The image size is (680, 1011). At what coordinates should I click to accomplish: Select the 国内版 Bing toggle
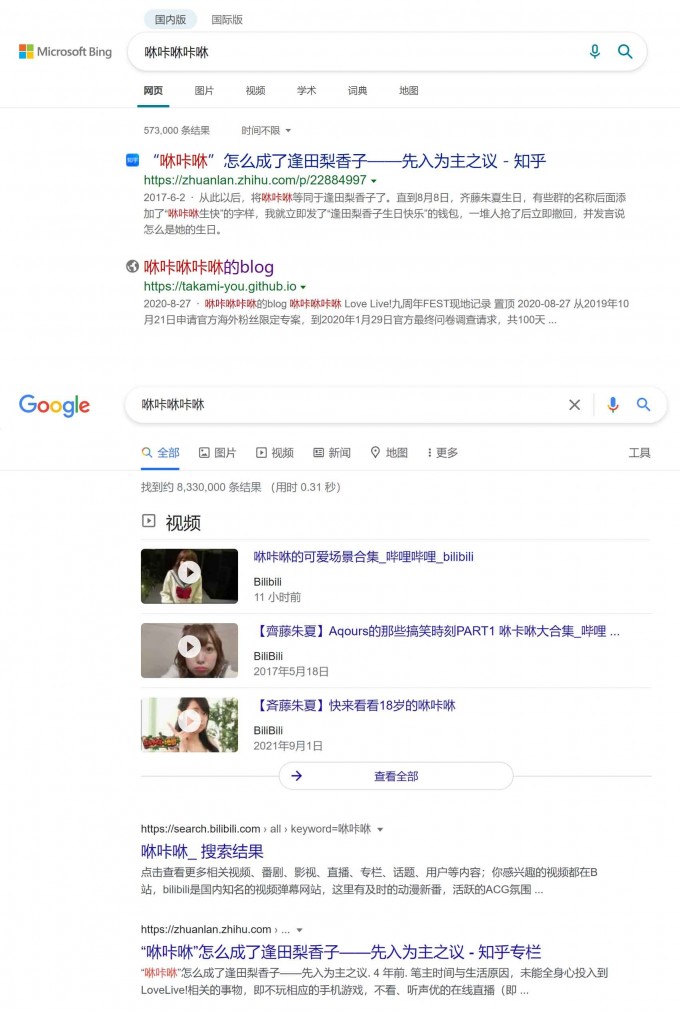click(170, 20)
